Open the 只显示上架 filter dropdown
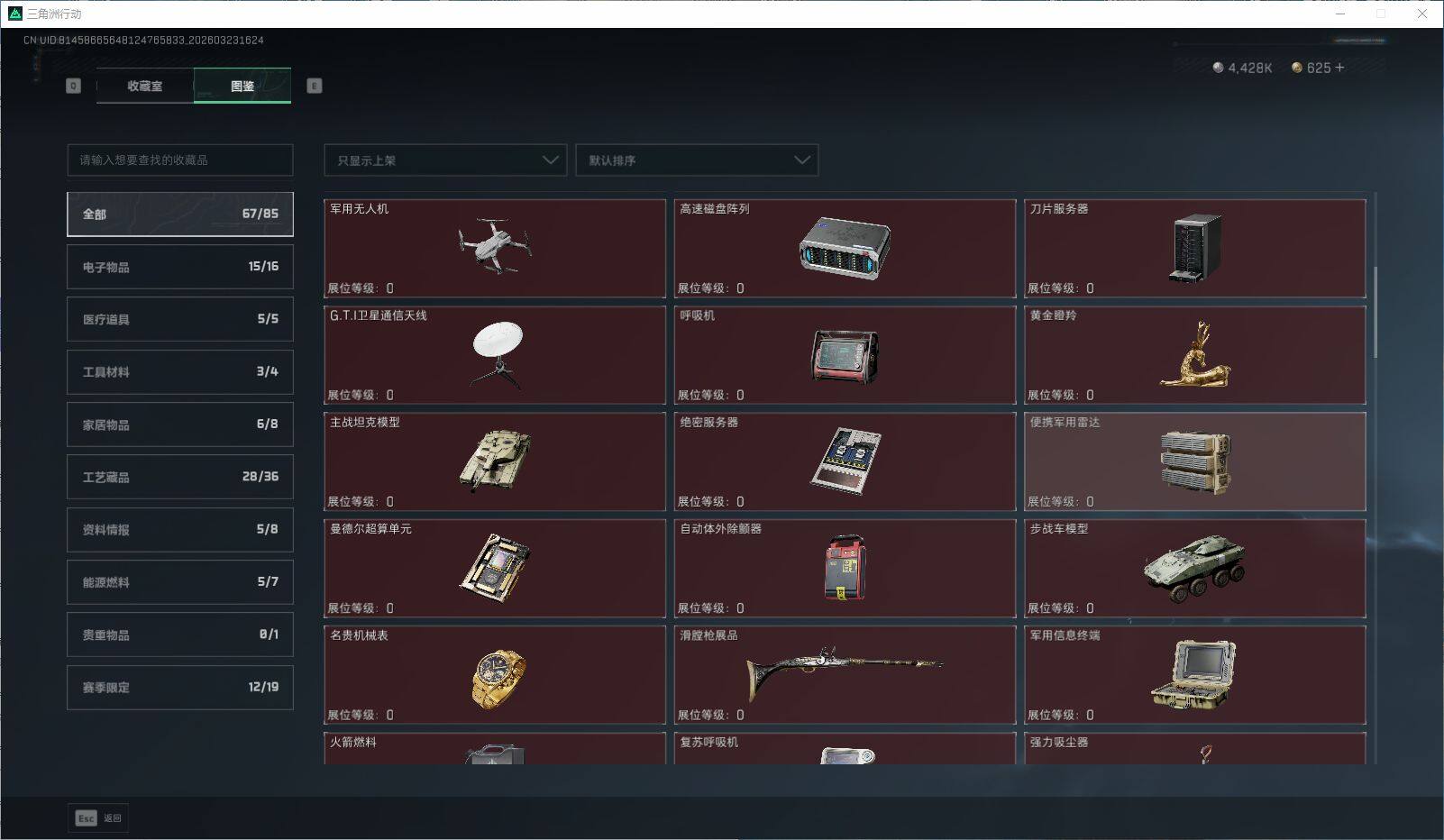Viewport: 1444px width, 840px height. point(444,160)
